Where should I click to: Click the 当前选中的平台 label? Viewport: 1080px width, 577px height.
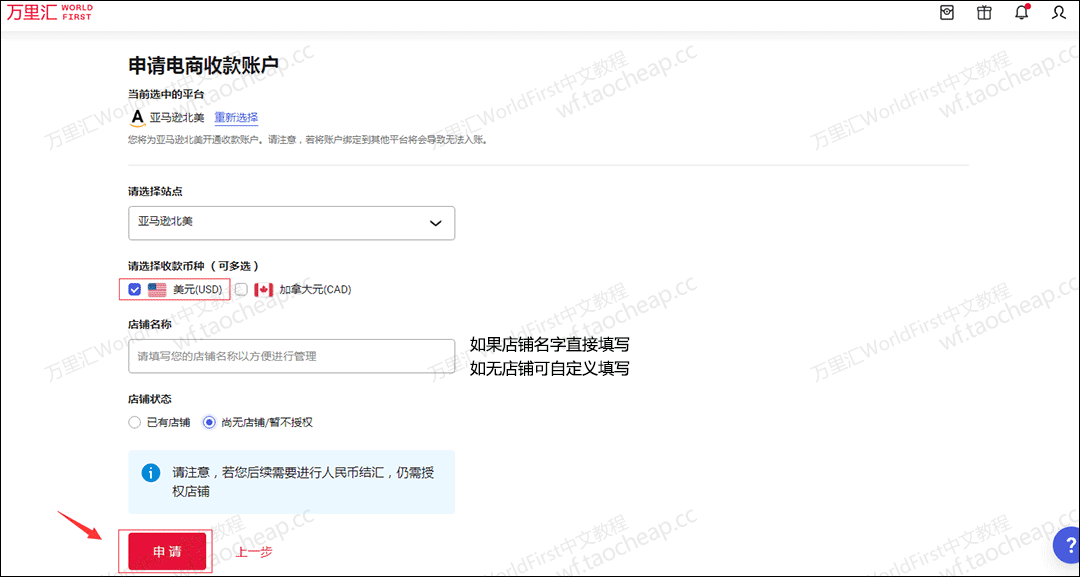coord(166,94)
